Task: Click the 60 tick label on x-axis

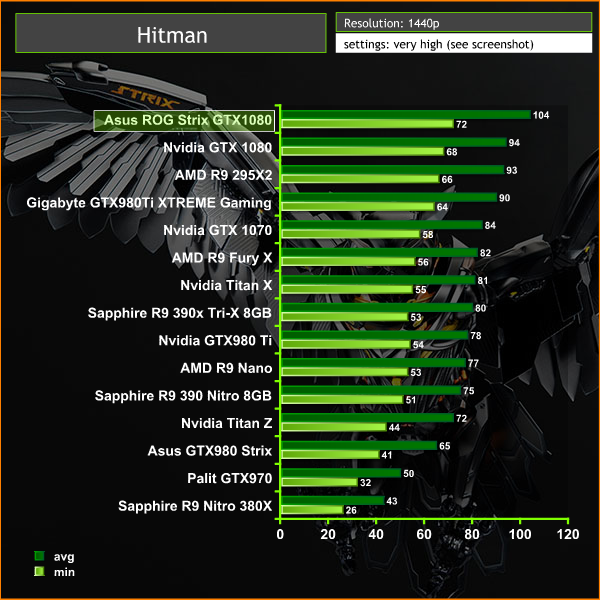Action: point(424,534)
